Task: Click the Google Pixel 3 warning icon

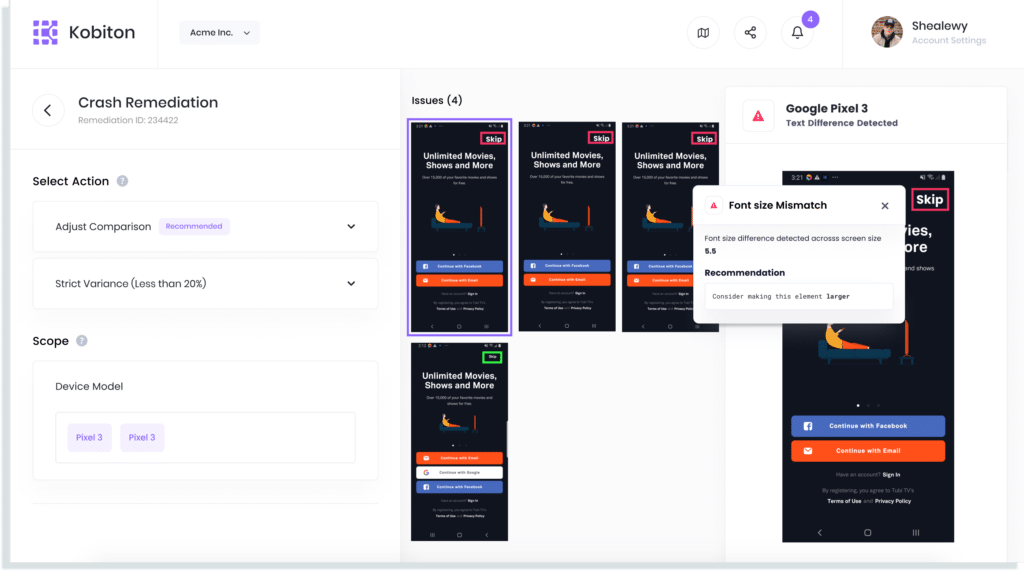Action: tap(758, 116)
